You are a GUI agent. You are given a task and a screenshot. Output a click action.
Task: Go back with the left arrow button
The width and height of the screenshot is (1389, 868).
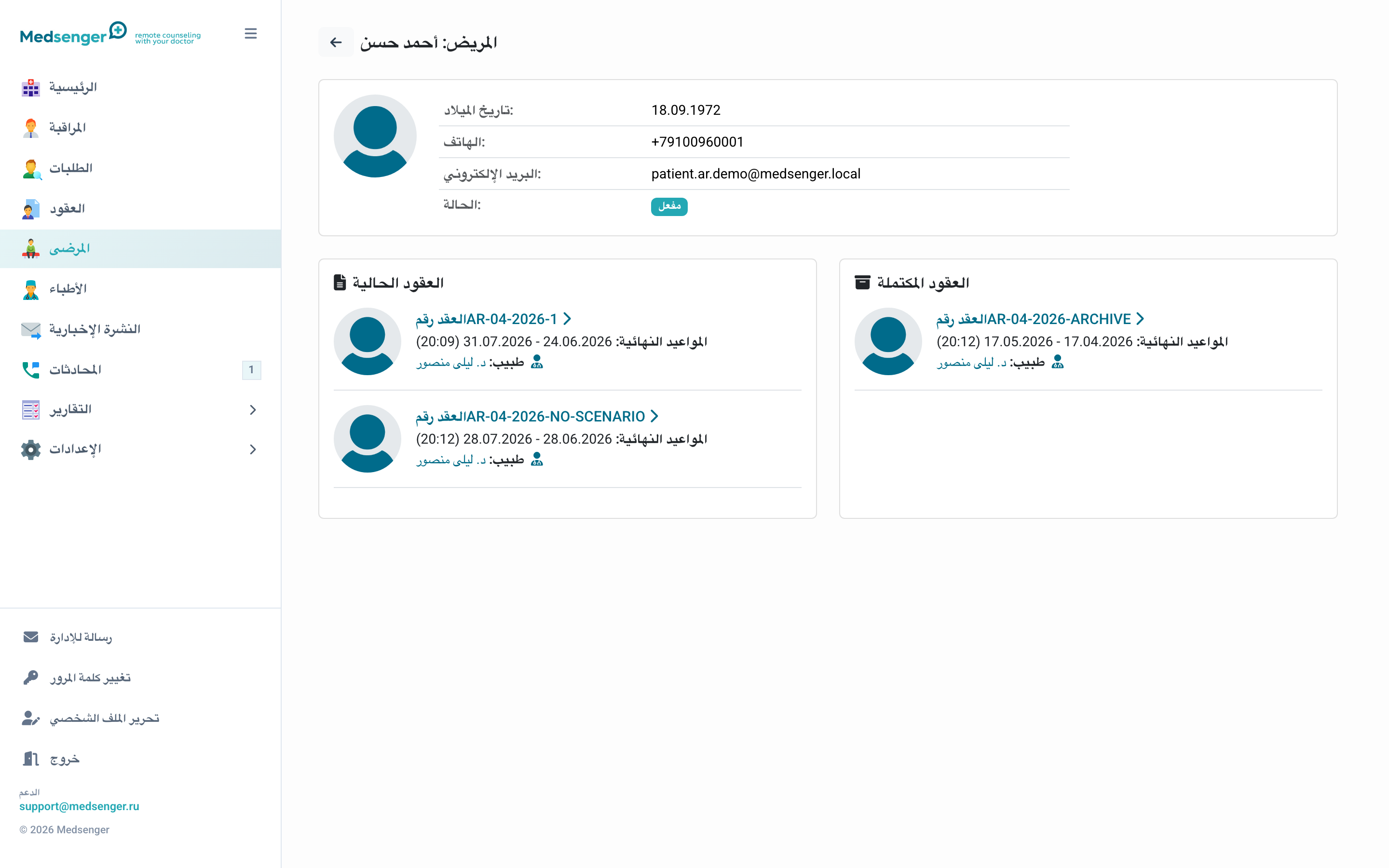point(336,42)
